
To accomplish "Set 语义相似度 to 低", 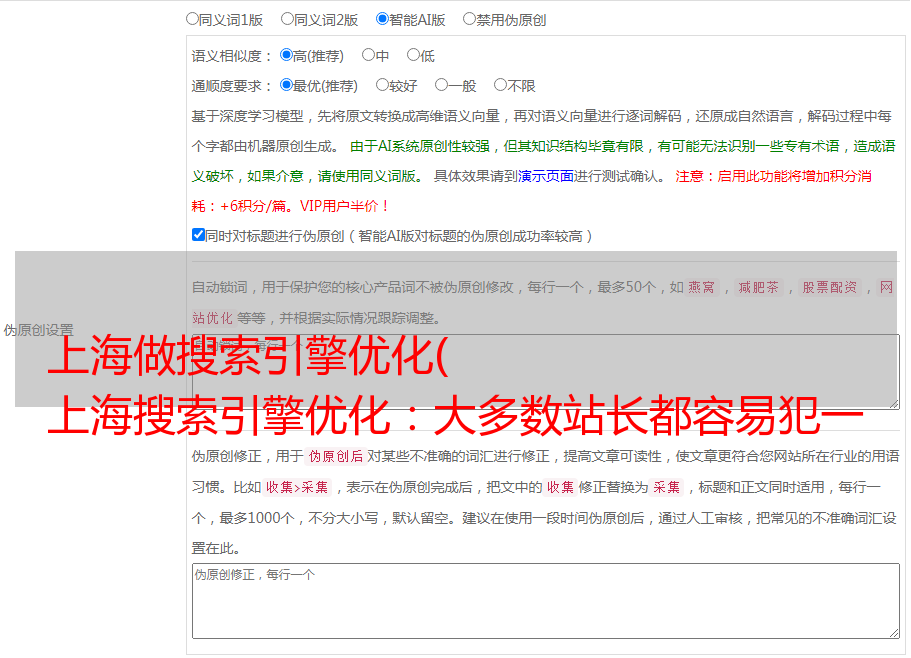I will pos(413,55).
